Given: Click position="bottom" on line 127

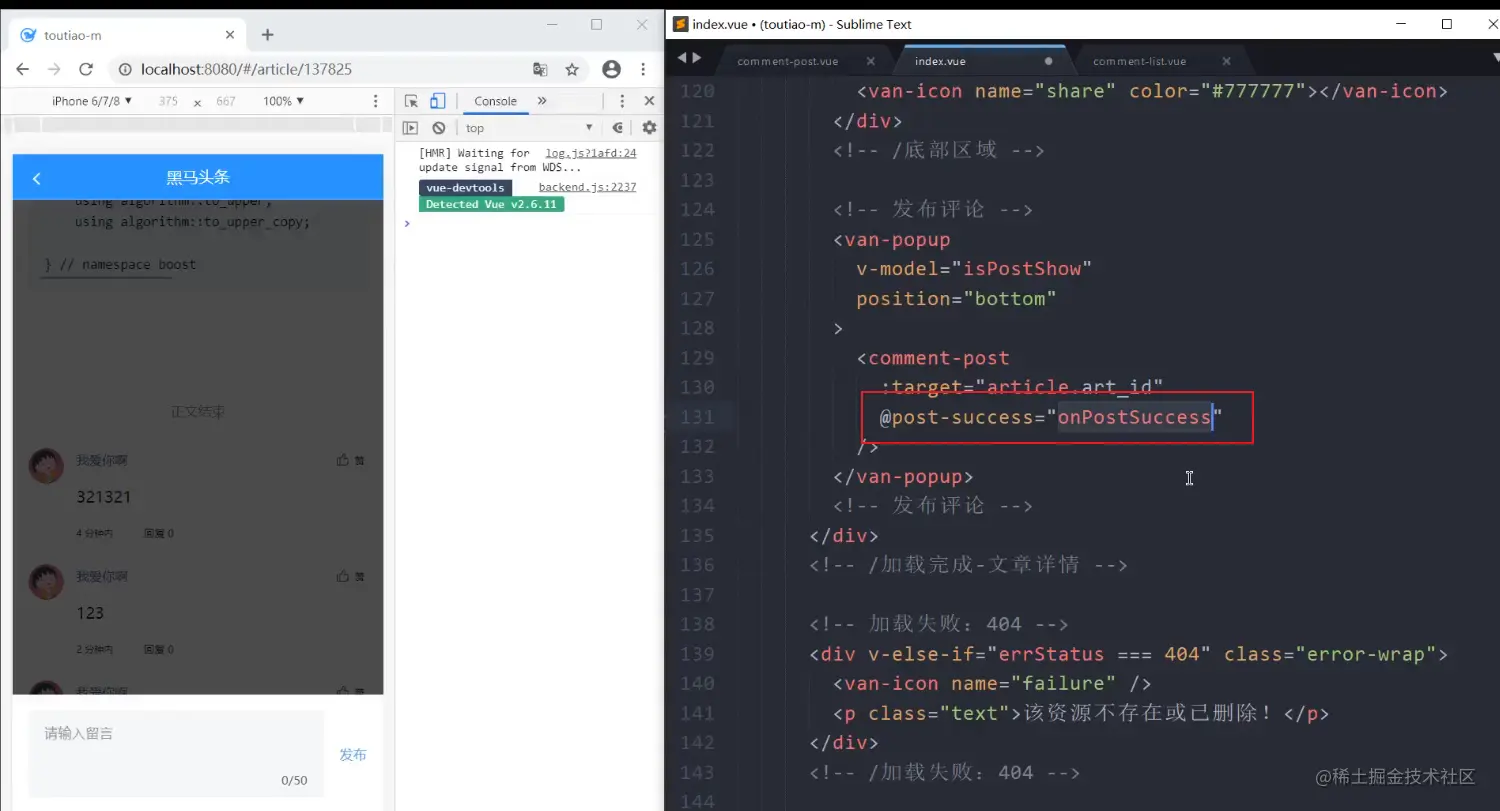Looking at the screenshot, I should [x=956, y=299].
